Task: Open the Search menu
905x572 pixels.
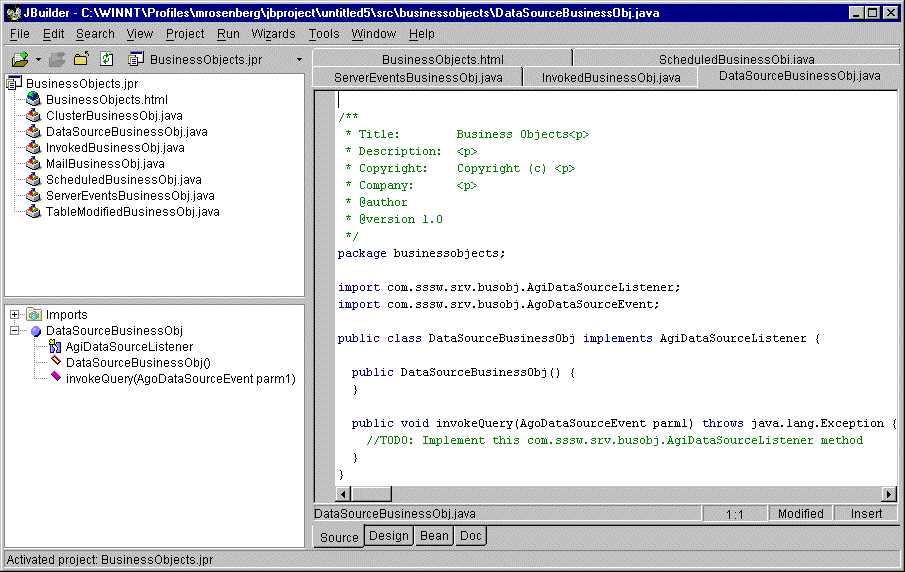Action: coord(95,34)
